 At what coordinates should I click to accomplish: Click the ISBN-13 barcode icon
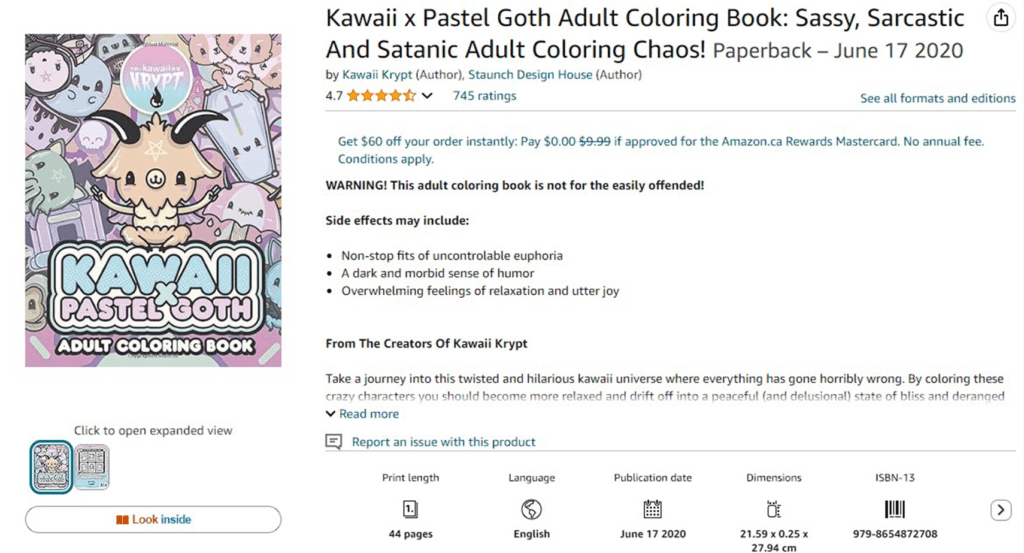(x=894, y=509)
